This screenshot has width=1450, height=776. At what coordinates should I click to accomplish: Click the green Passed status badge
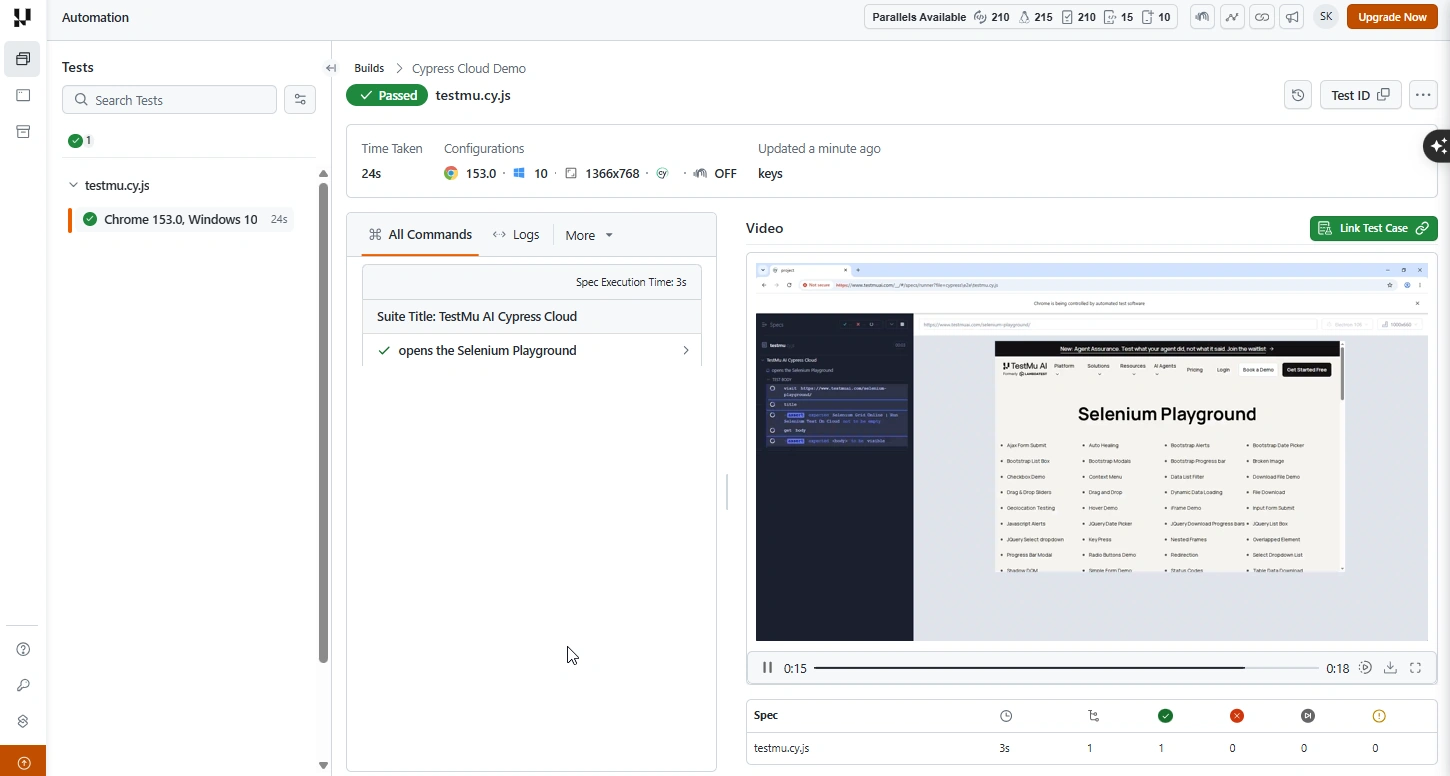[x=387, y=95]
